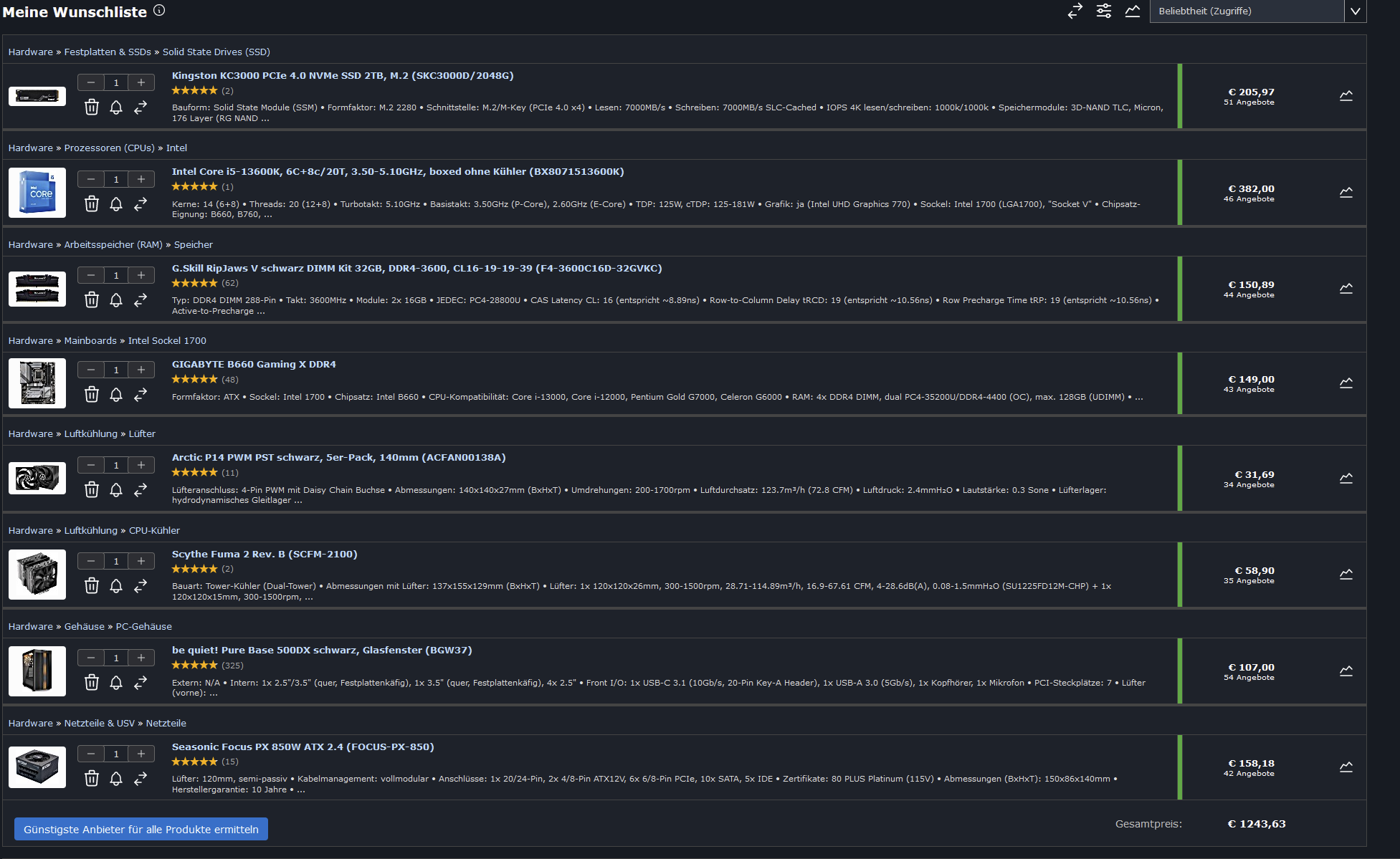The width and height of the screenshot is (1400, 859).
Task: Decrease the quantity of the be quiet! Pure Base case
Action: coord(91,658)
